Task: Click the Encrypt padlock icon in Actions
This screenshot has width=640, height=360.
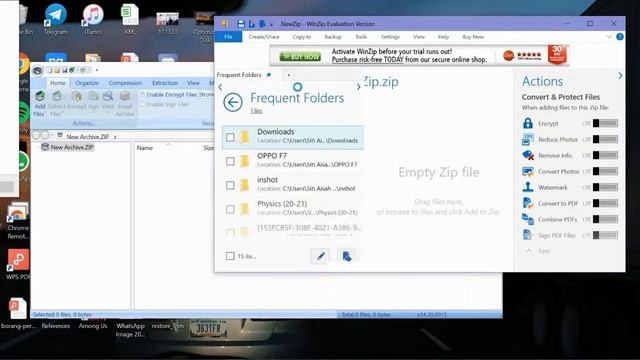Action: click(528, 123)
